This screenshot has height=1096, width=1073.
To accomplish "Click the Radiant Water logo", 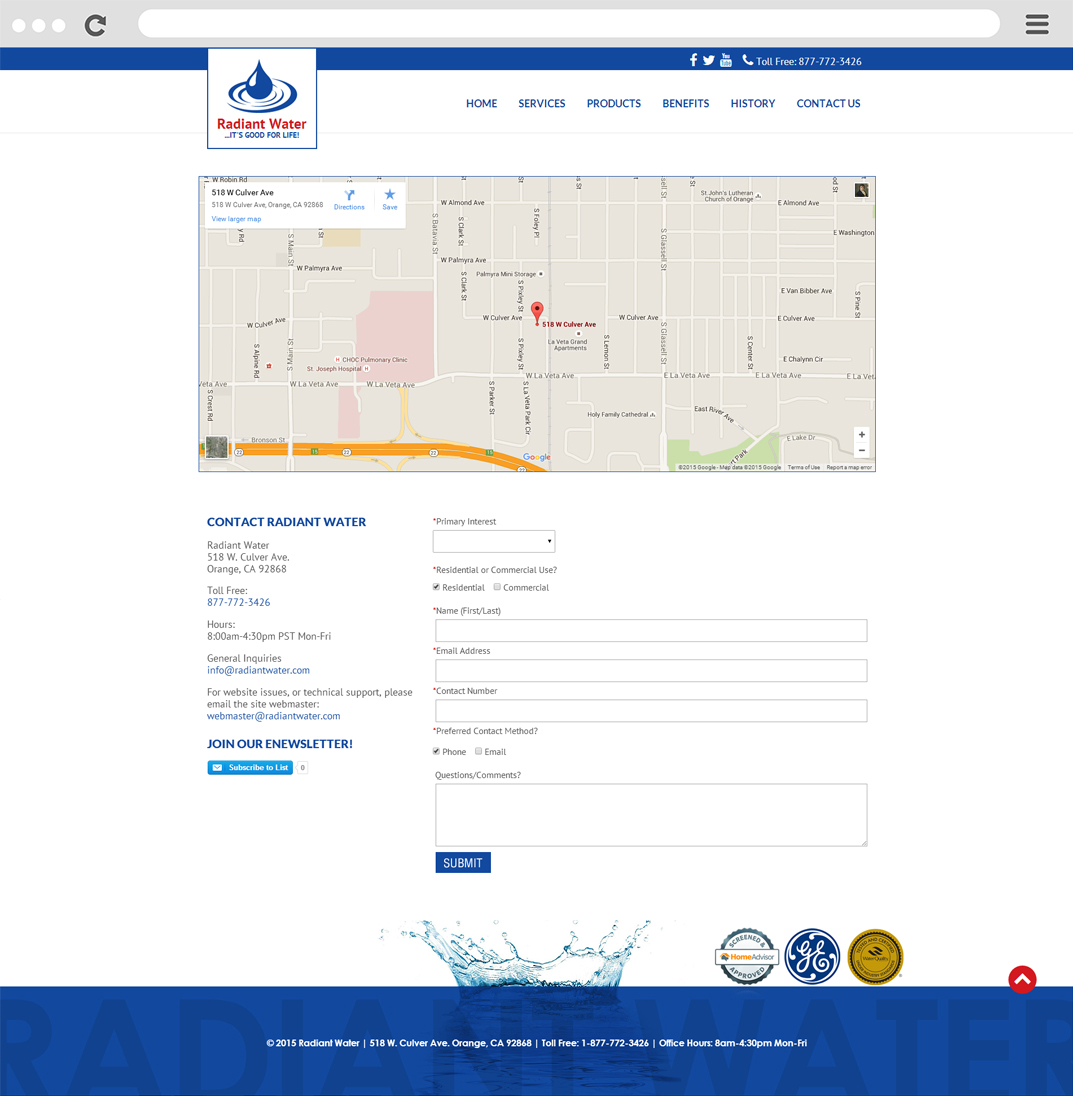I will tap(262, 99).
